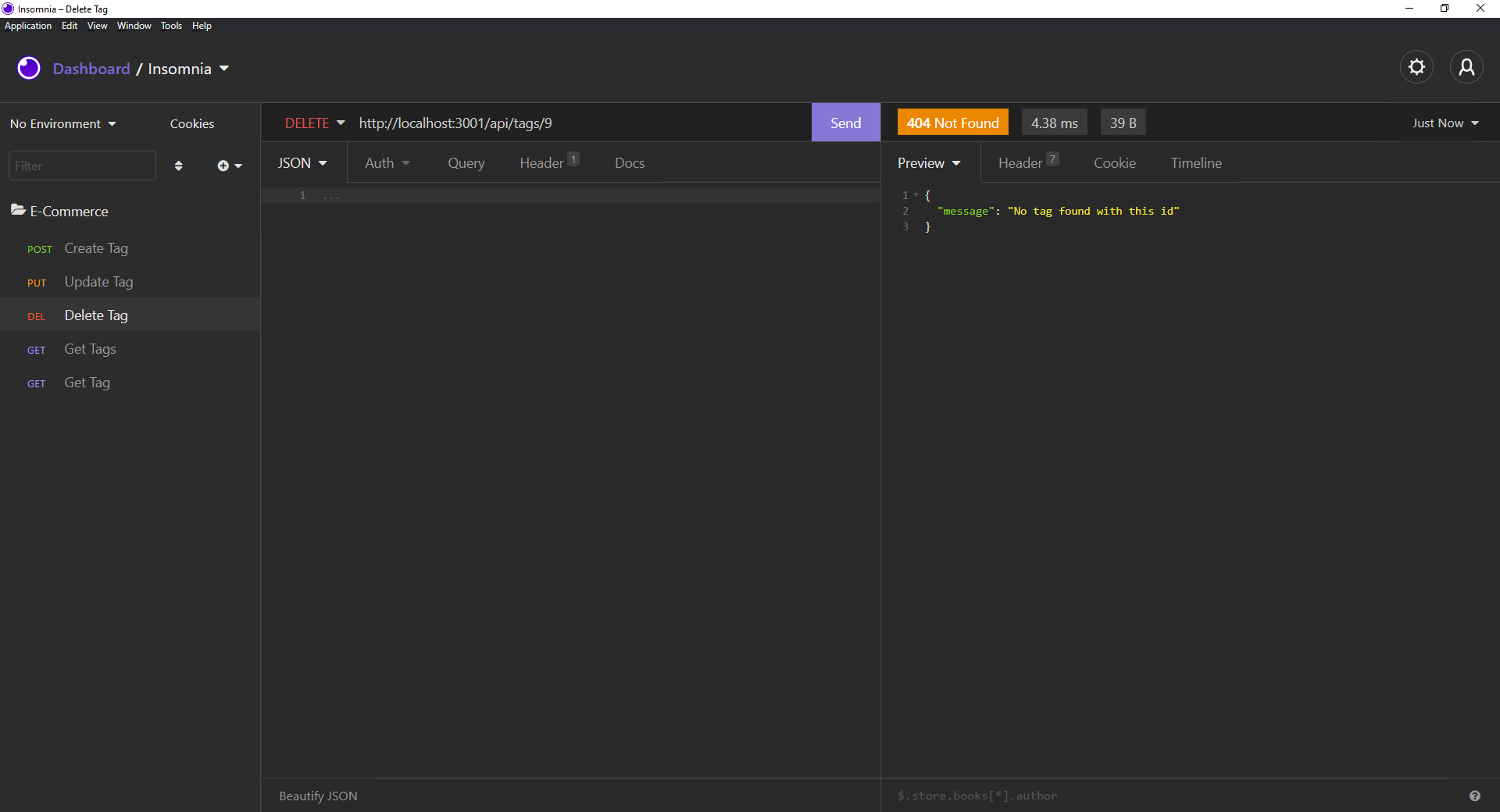Switch to the request Header tab
The height and width of the screenshot is (812, 1500).
click(x=549, y=162)
